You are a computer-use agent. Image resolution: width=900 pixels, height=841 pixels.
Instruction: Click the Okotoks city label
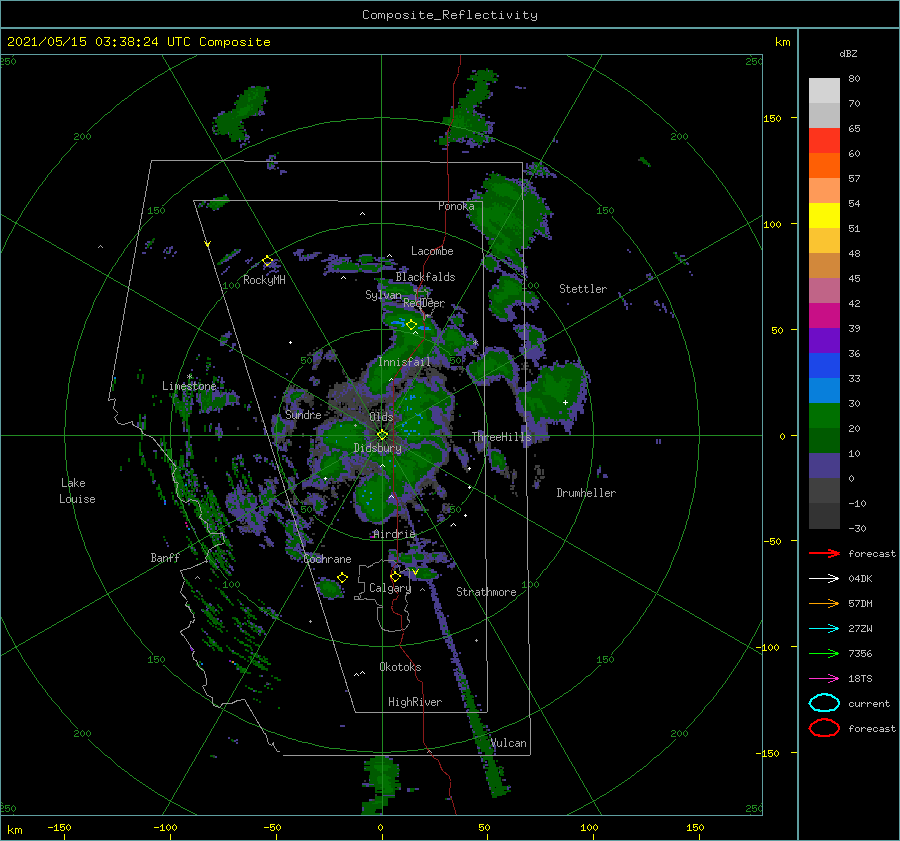tap(400, 666)
